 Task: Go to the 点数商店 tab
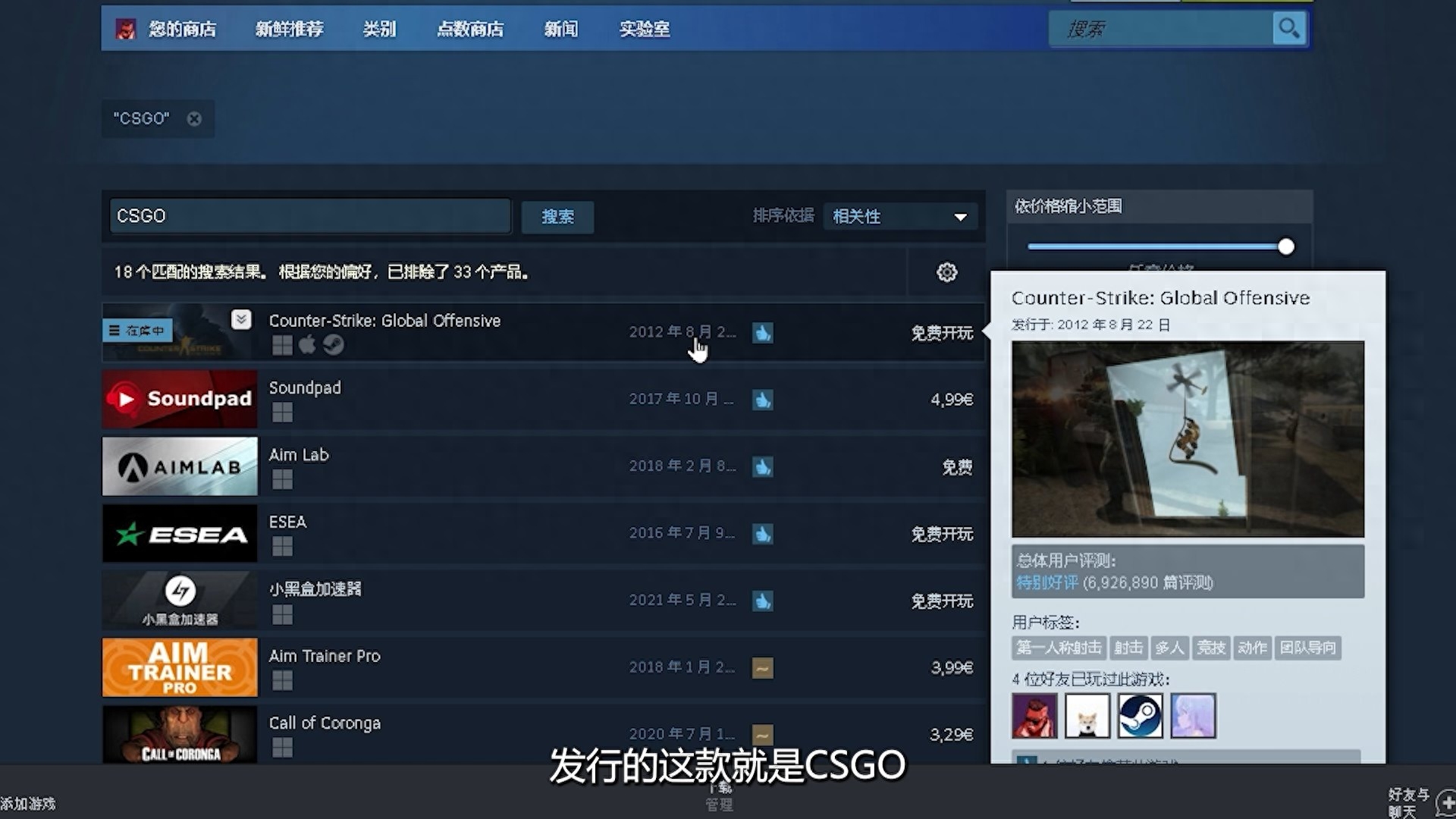coord(470,29)
